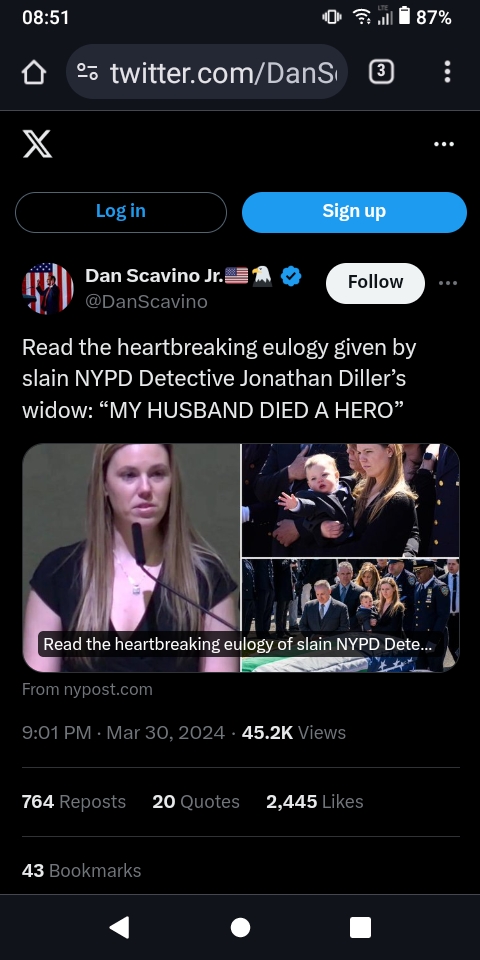Open Dan Scavino's profile picture
This screenshot has height=960, width=480.
(x=48, y=288)
